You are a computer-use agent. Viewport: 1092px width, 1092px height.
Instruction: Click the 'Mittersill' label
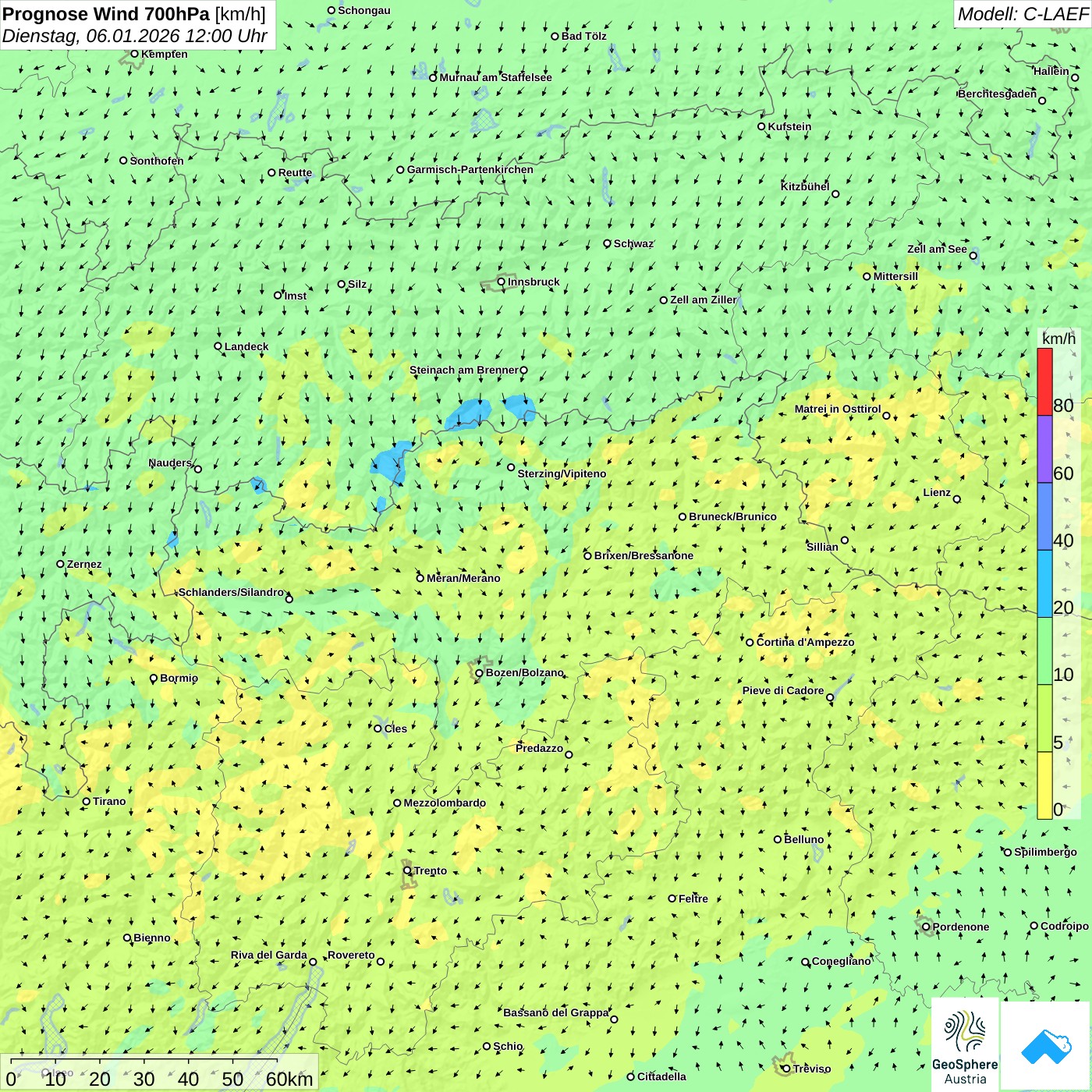coord(895,276)
